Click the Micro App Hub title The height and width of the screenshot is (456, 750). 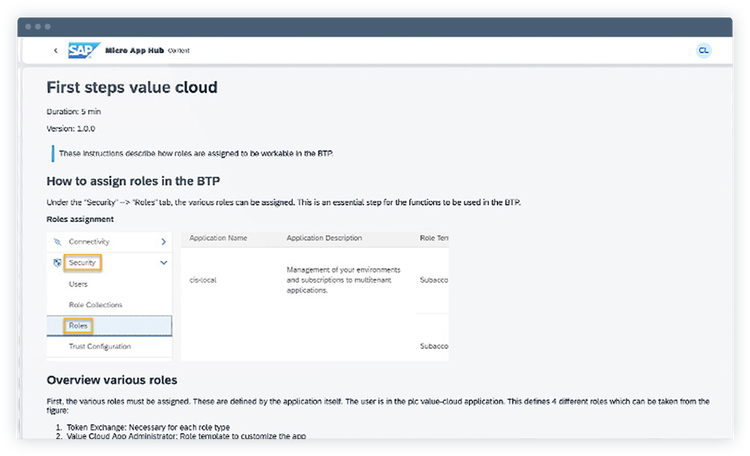coord(134,50)
